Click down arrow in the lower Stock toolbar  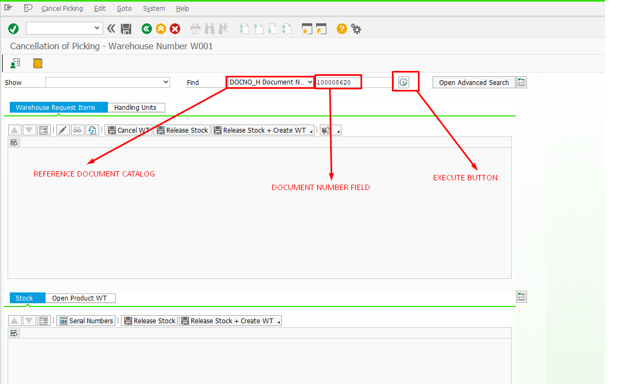tap(29, 321)
